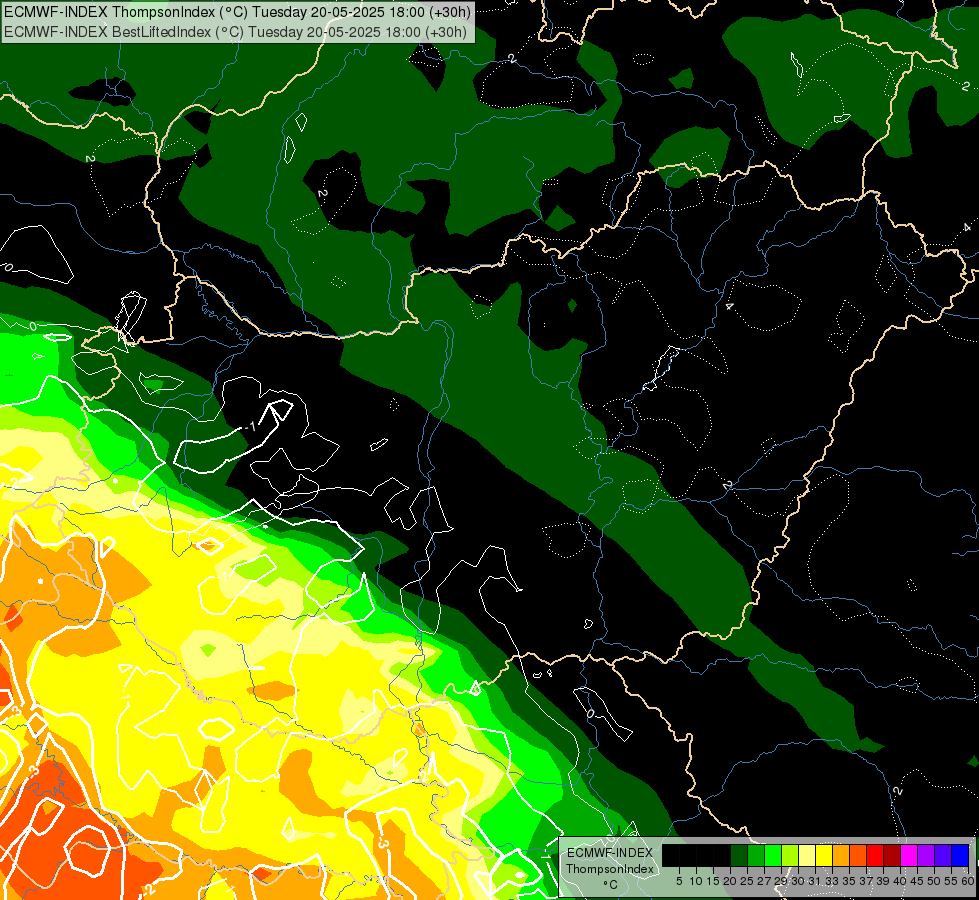Screen dimensions: 979x900
Task: Click the legend tick value 45
Action: click(917, 881)
